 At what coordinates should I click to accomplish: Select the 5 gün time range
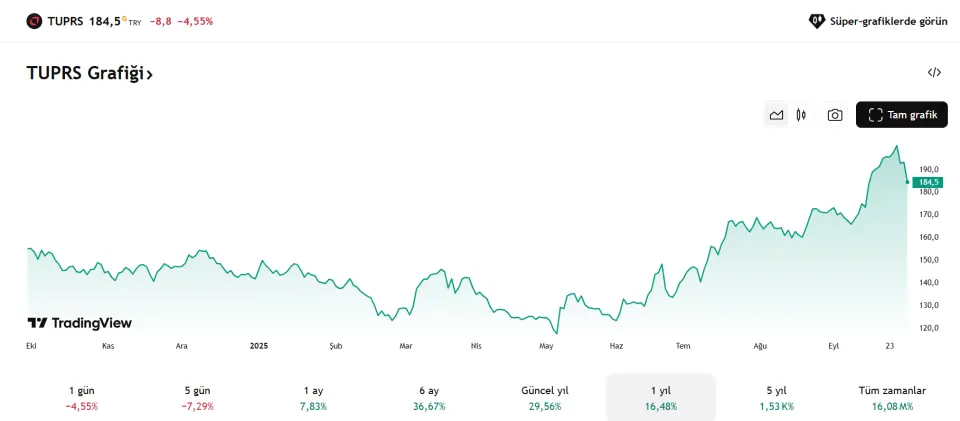tap(198, 398)
